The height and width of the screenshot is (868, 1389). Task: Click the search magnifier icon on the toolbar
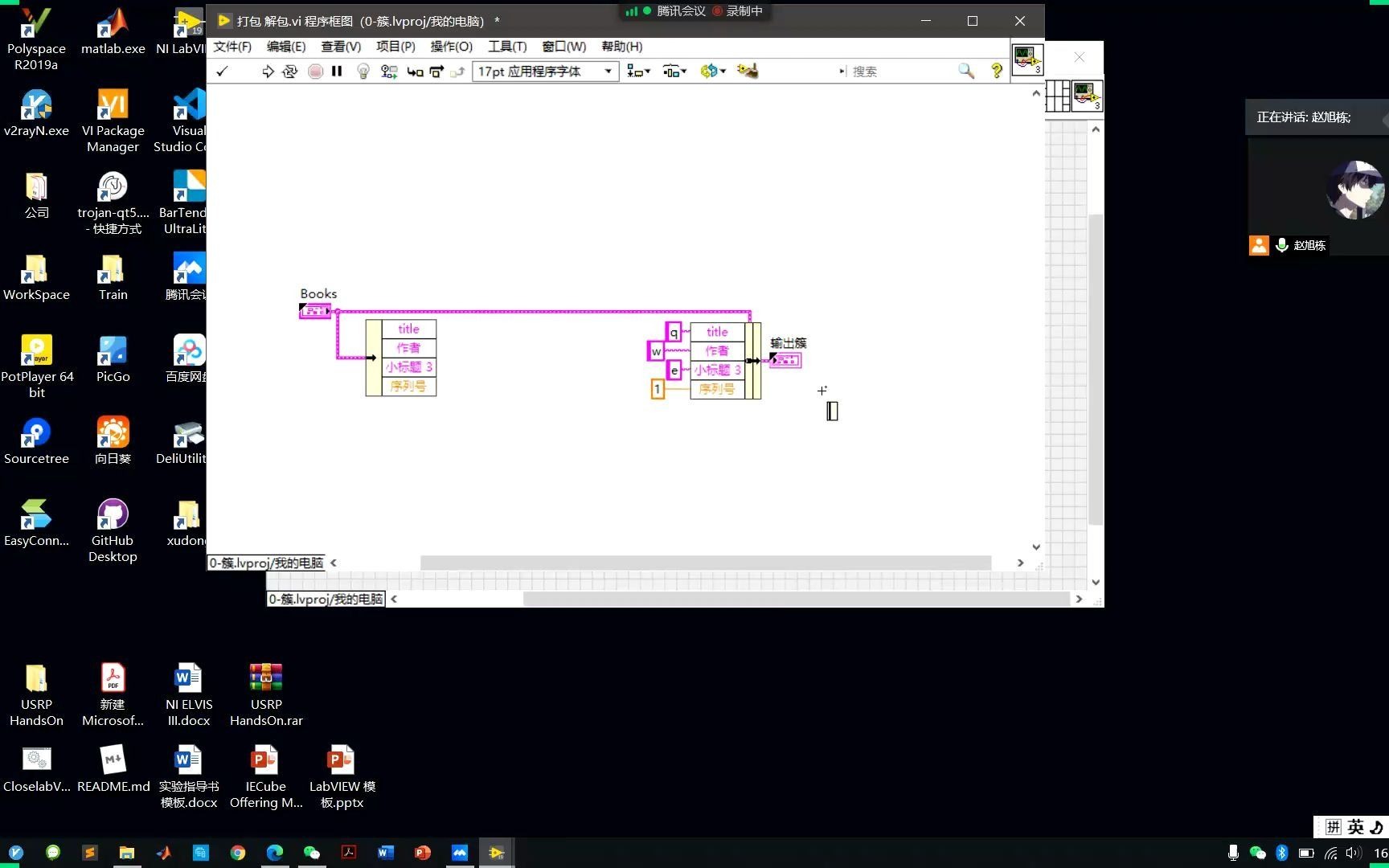pyautogui.click(x=966, y=71)
